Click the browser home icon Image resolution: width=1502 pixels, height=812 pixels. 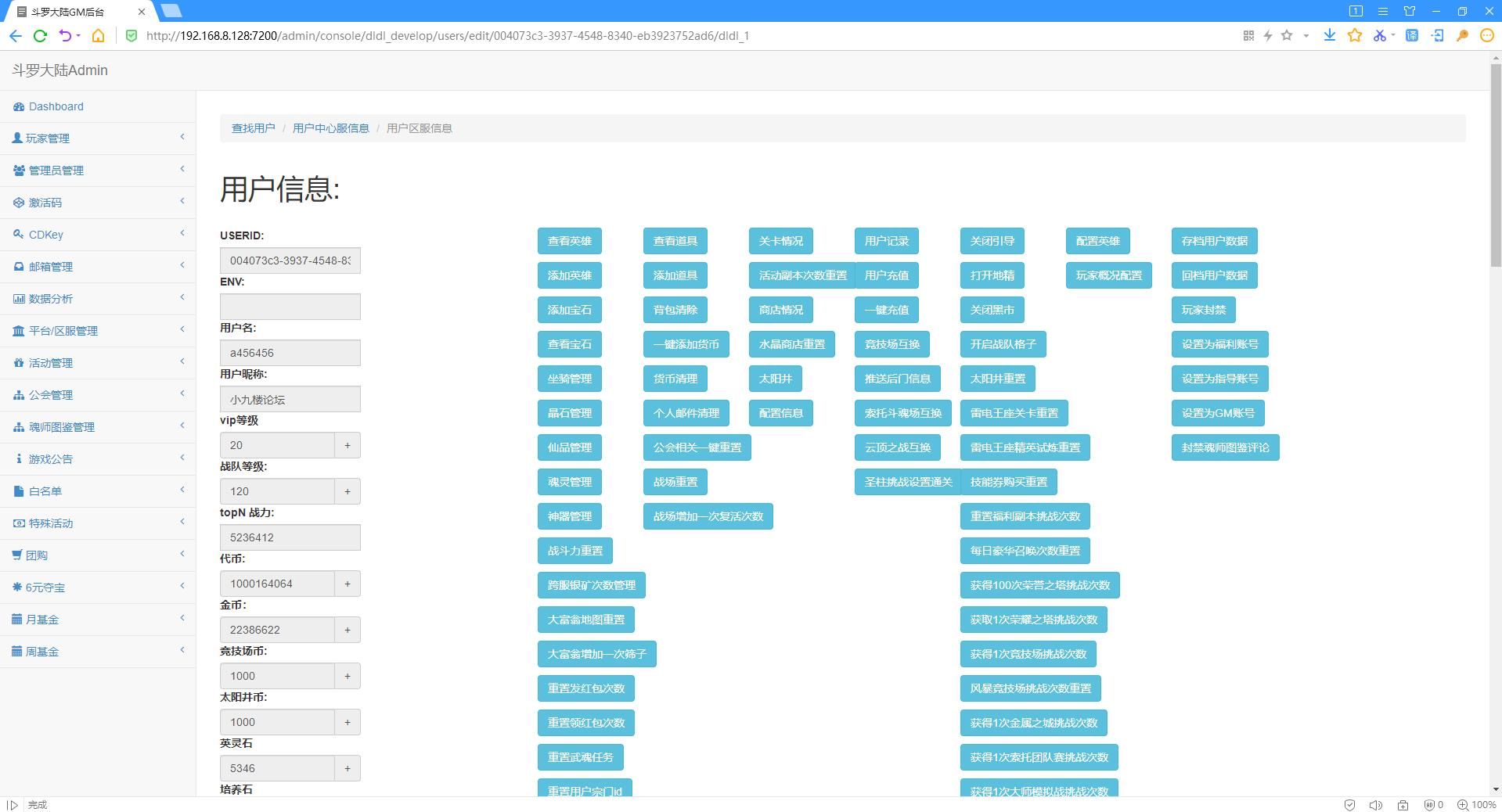[98, 35]
